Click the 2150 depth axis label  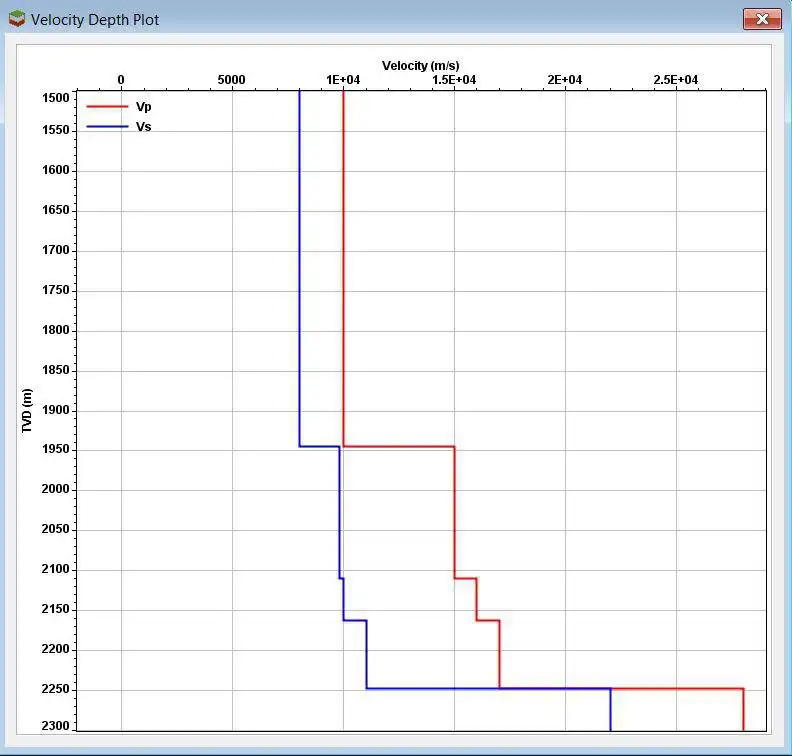[56, 609]
